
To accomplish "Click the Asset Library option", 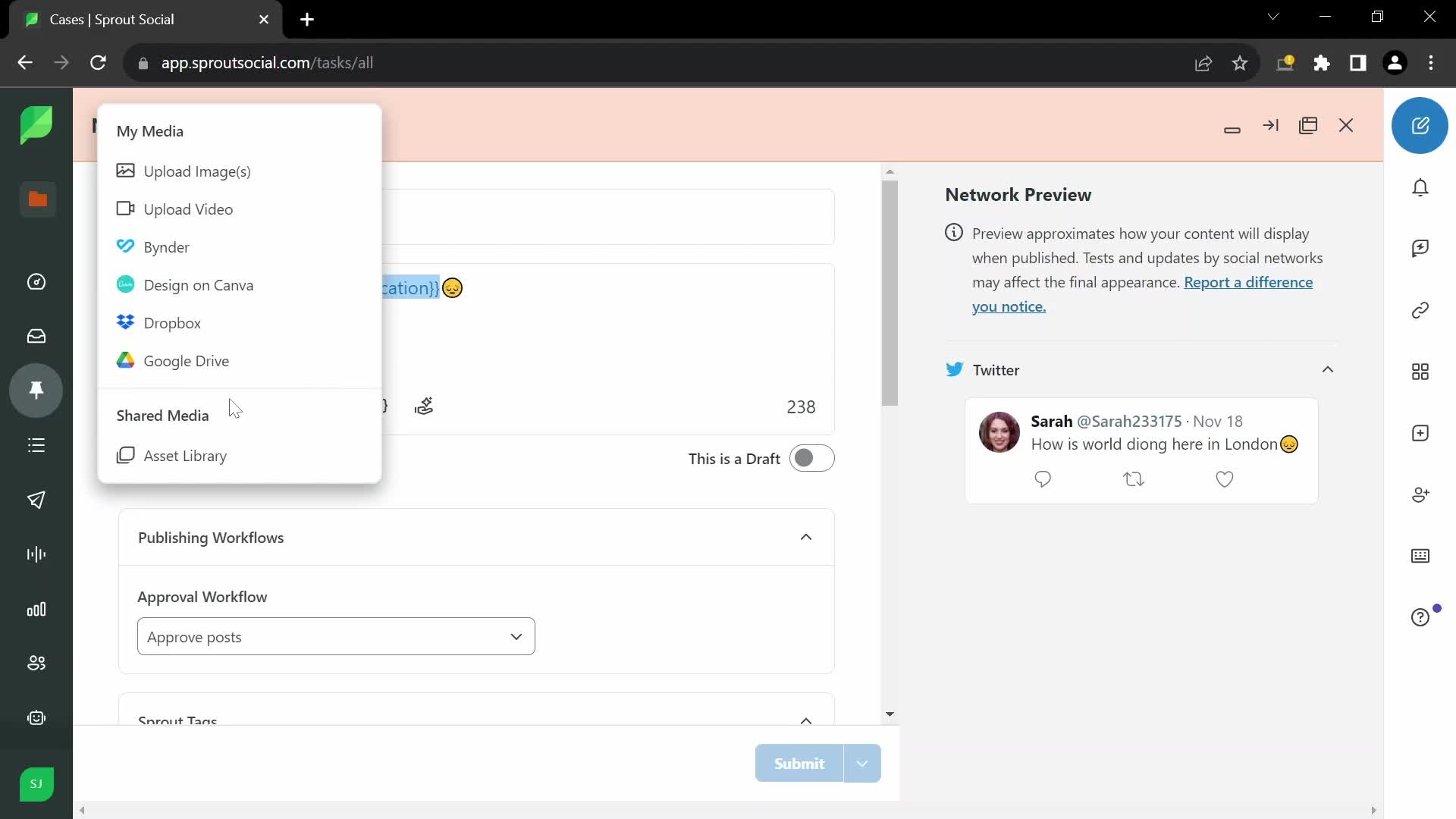I will coord(185,455).
